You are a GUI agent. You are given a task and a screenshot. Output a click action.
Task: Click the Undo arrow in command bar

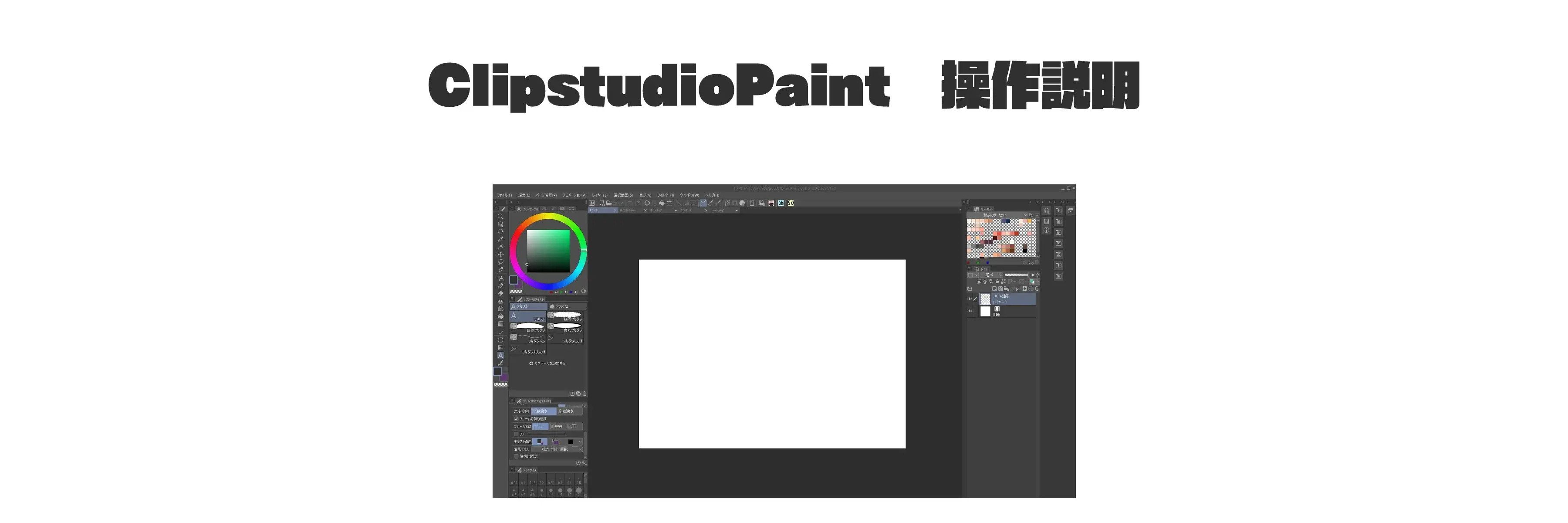pyautogui.click(x=631, y=204)
